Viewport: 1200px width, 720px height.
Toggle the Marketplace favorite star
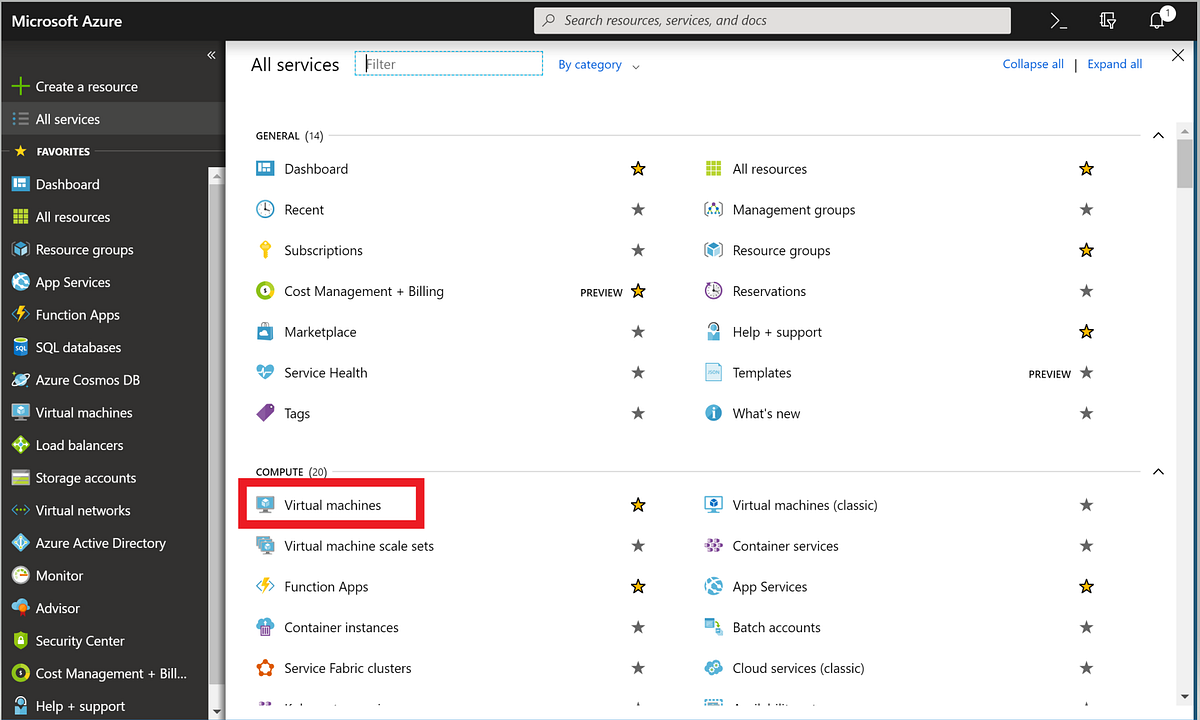click(x=637, y=331)
